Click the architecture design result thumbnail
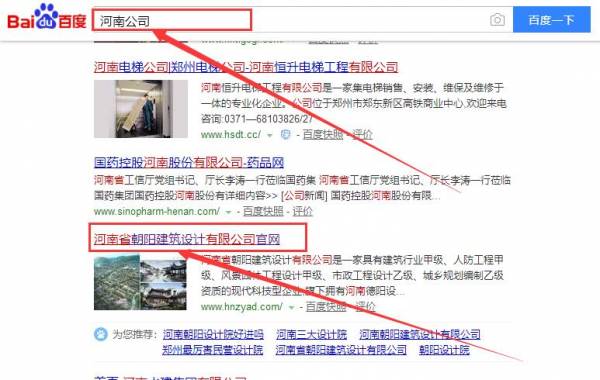 pyautogui.click(x=140, y=282)
